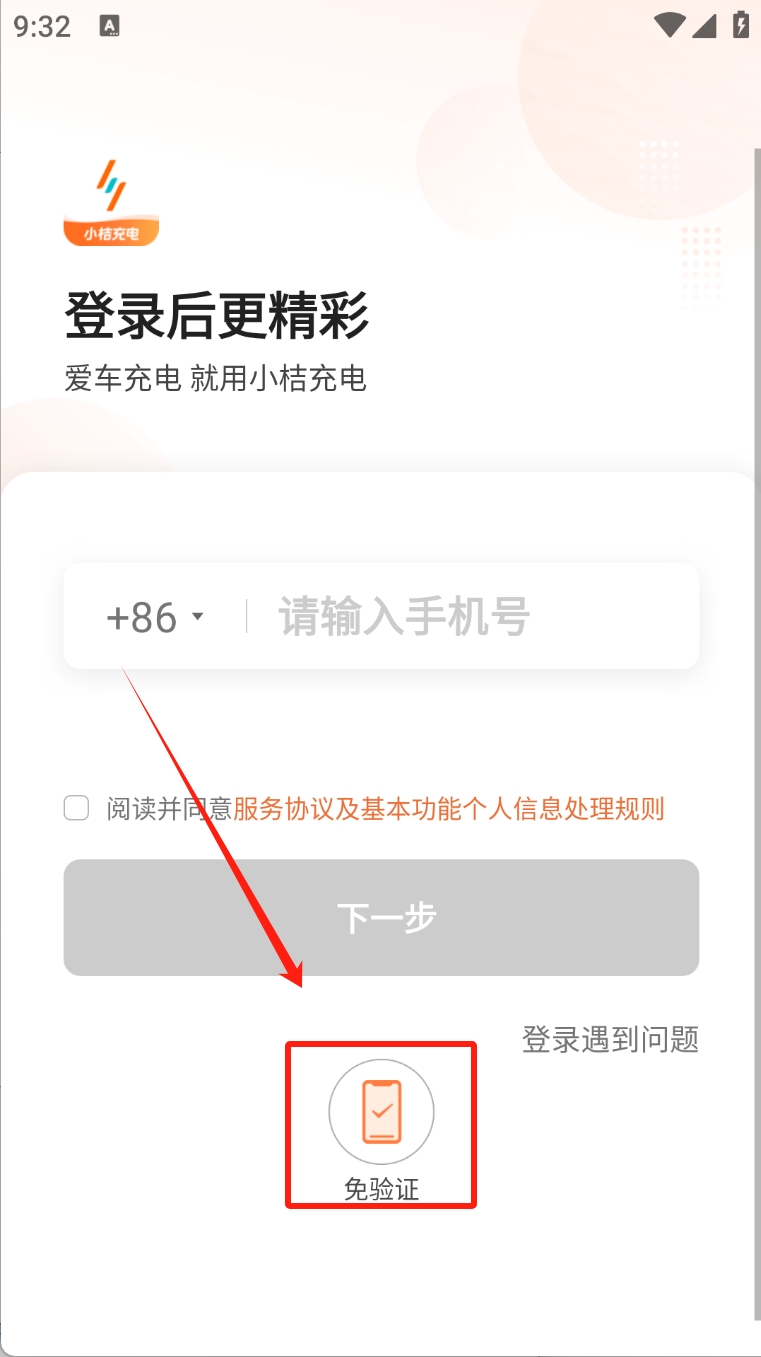Tap the 阅读并同意 text beside checkbox

click(170, 809)
